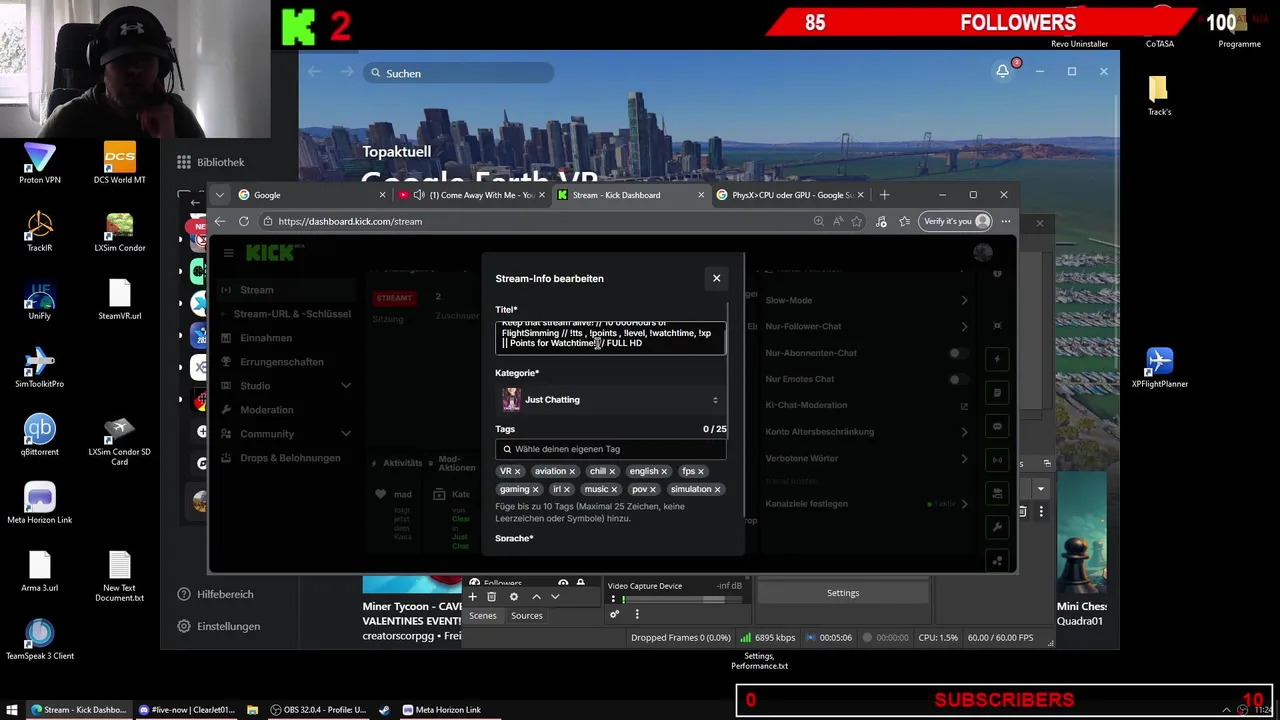Open TrackIR desktop icon
1280x720 pixels.
[40, 231]
